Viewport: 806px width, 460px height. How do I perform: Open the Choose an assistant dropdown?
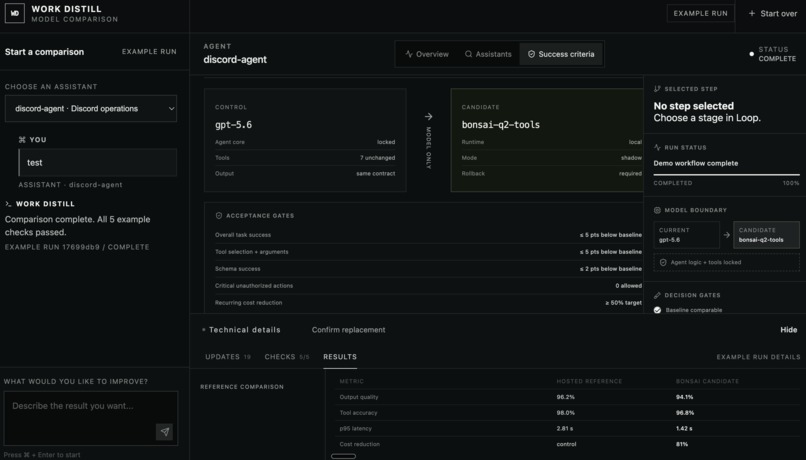[90, 108]
